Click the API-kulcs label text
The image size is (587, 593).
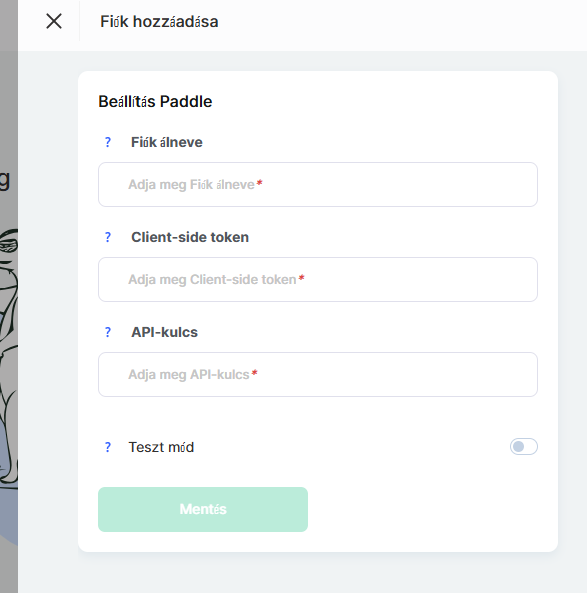(164, 332)
